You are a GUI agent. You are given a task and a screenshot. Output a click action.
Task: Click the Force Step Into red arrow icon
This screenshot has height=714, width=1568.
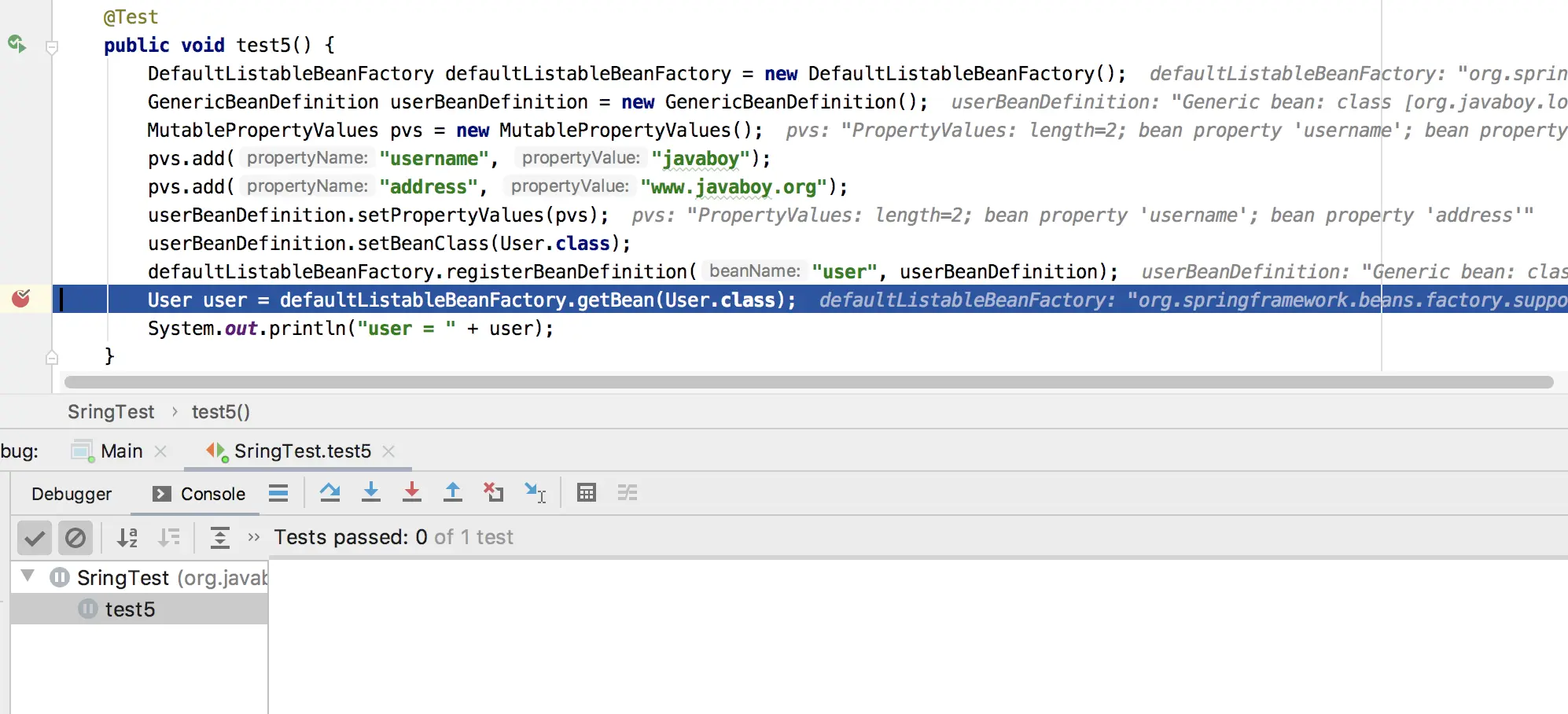[412, 493]
